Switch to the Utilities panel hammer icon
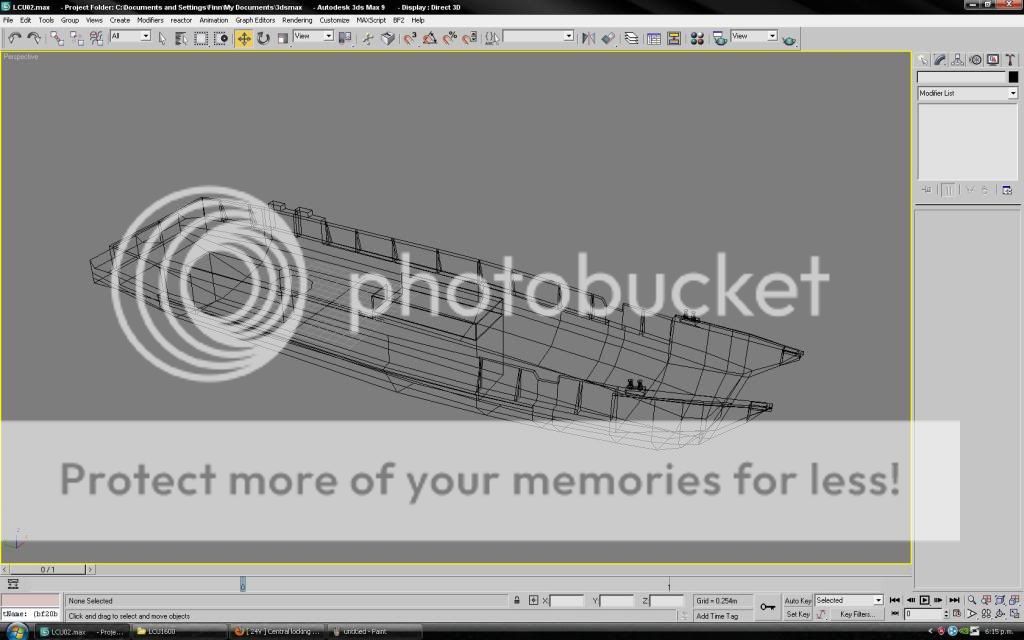The height and width of the screenshot is (640, 1024). 1009,60
